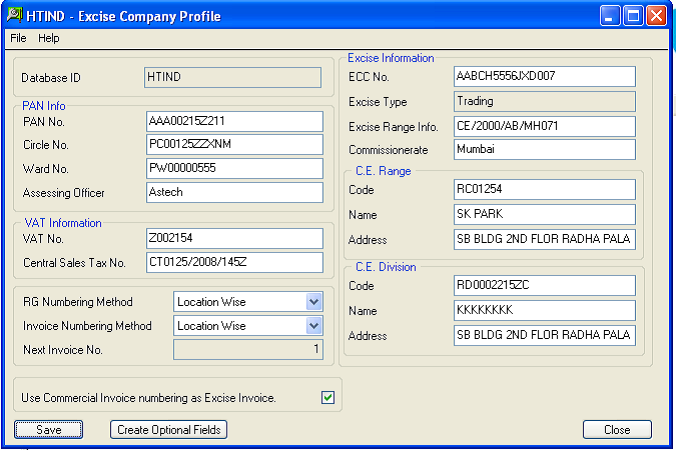Viewport: 676px width, 450px height.
Task: Click the C.E. Range Code field
Action: (545, 190)
